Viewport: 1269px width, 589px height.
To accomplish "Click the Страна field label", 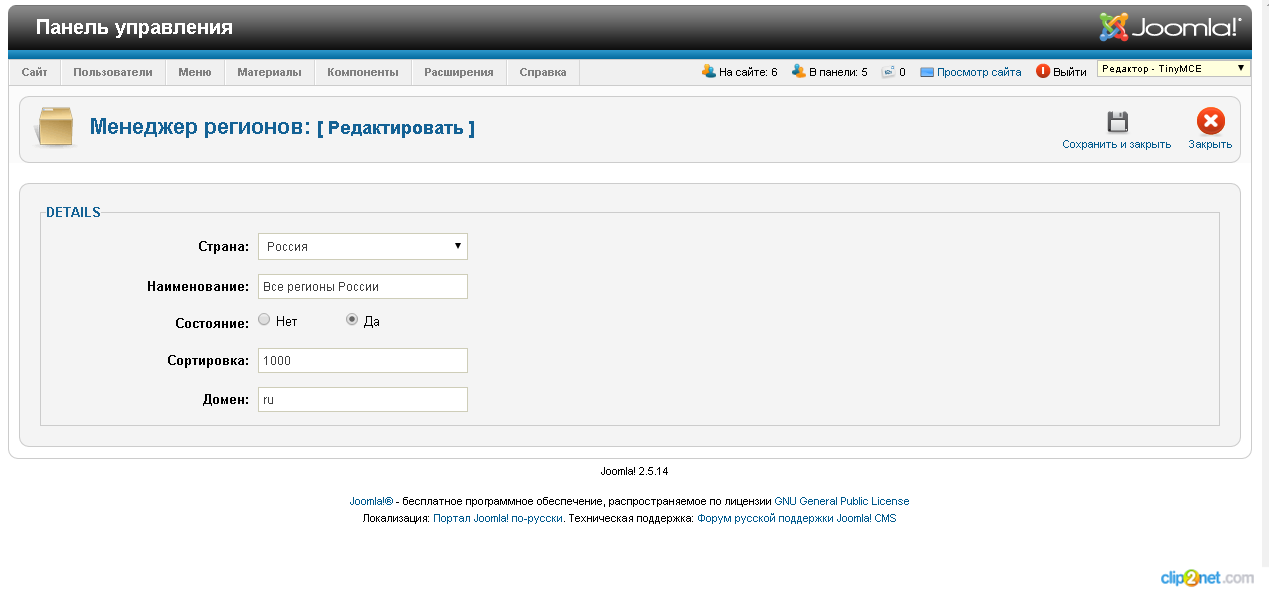I will tap(224, 246).
